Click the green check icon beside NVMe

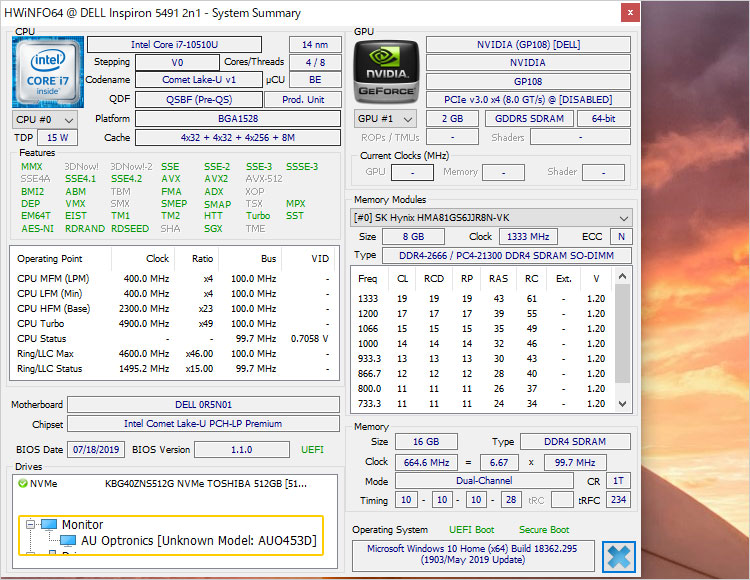click(x=23, y=483)
